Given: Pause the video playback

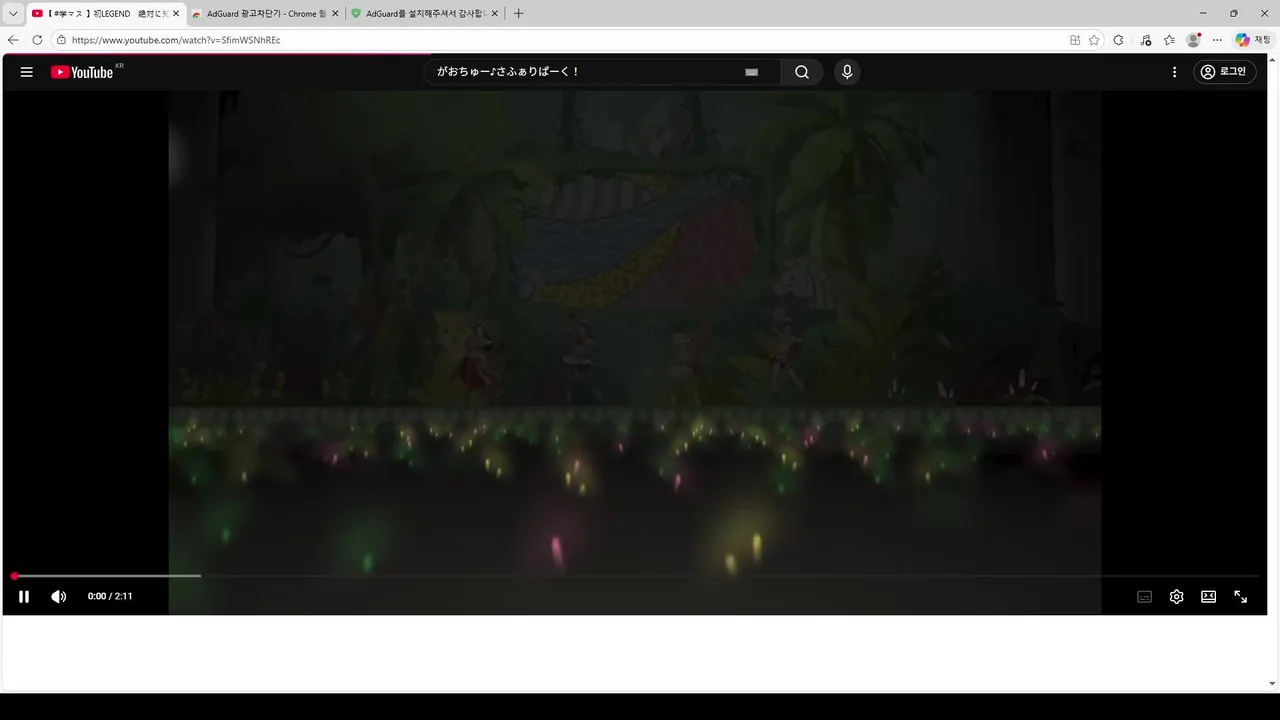Looking at the screenshot, I should pyautogui.click(x=24, y=596).
